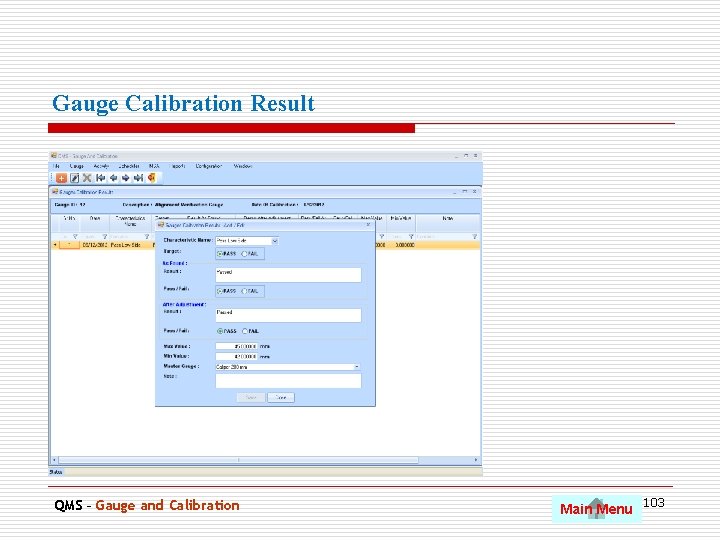Click the Delete X toolbar icon
This screenshot has width=720, height=540.
point(87,178)
